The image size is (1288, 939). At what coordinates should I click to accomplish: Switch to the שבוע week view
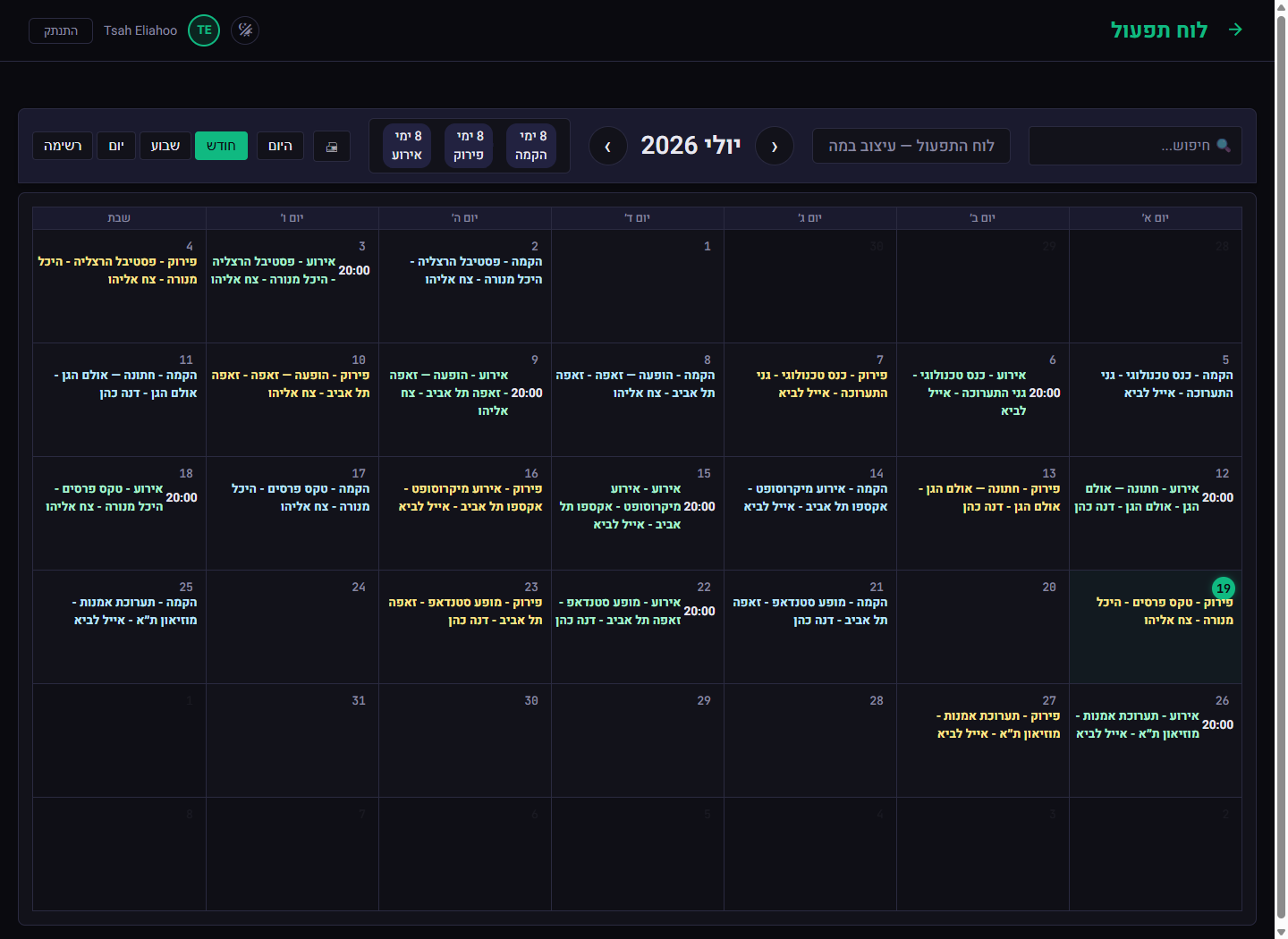(x=165, y=146)
